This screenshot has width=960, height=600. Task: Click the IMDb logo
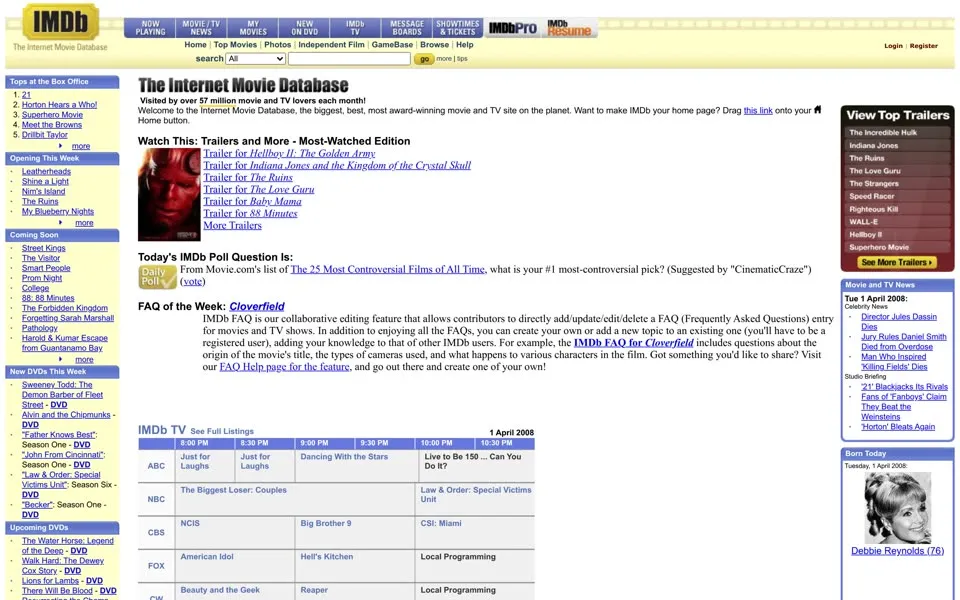click(60, 23)
